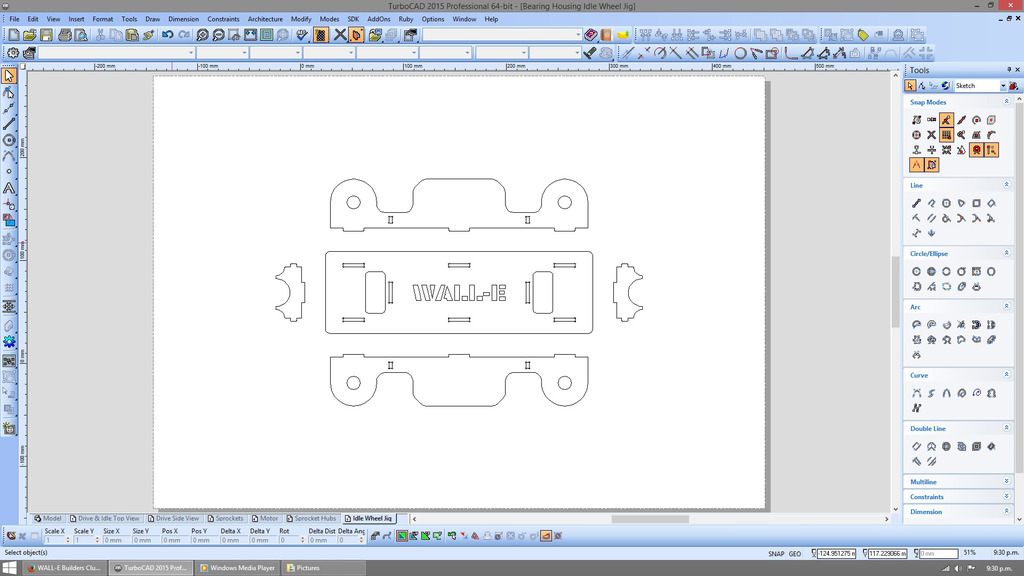
Task: Select the first Curve tool in Tools palette
Action: (x=916, y=393)
